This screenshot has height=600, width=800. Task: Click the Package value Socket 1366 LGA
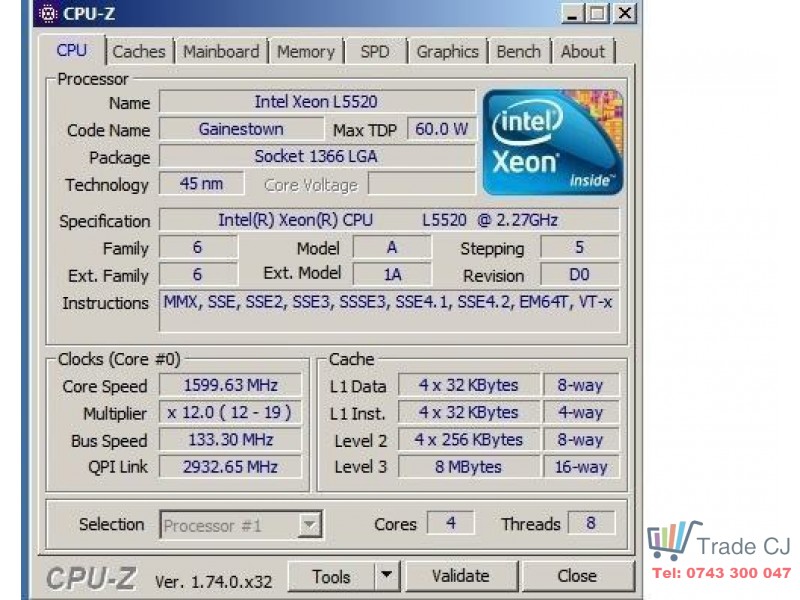pyautogui.click(x=317, y=156)
